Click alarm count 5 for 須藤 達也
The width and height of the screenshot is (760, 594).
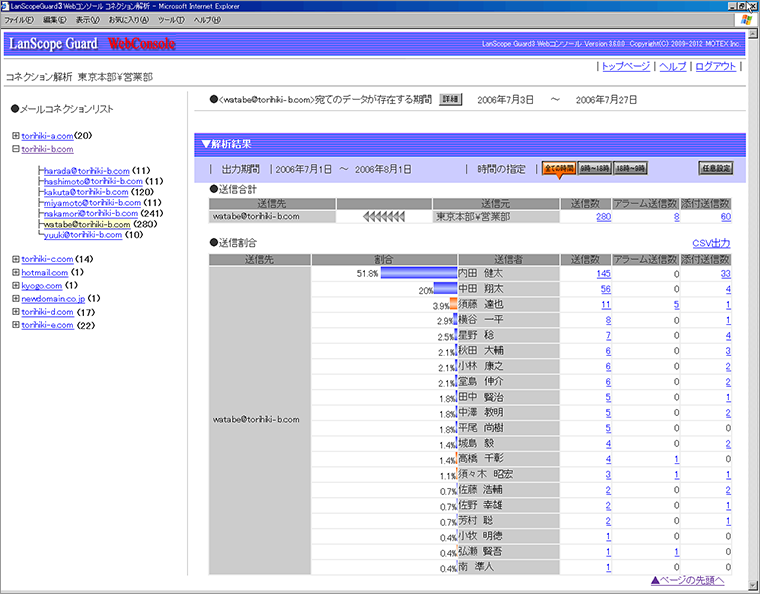coord(677,304)
